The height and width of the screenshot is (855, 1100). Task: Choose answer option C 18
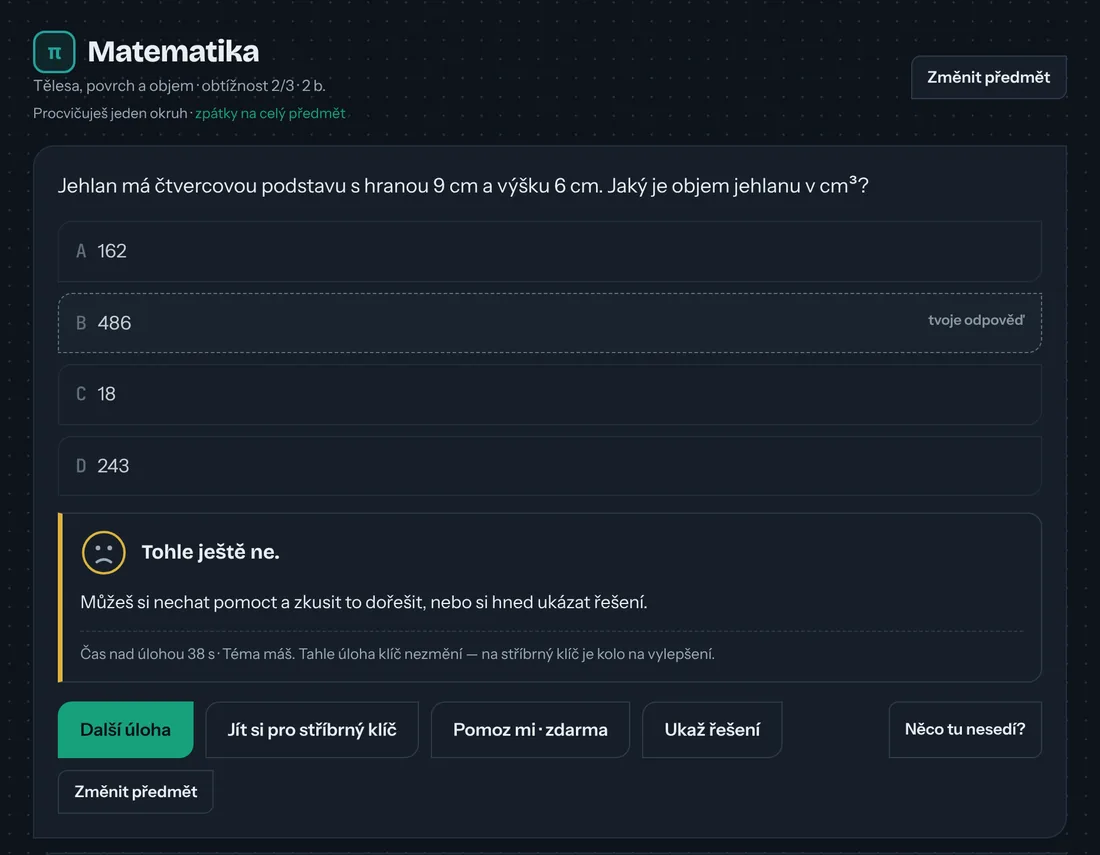pos(549,394)
